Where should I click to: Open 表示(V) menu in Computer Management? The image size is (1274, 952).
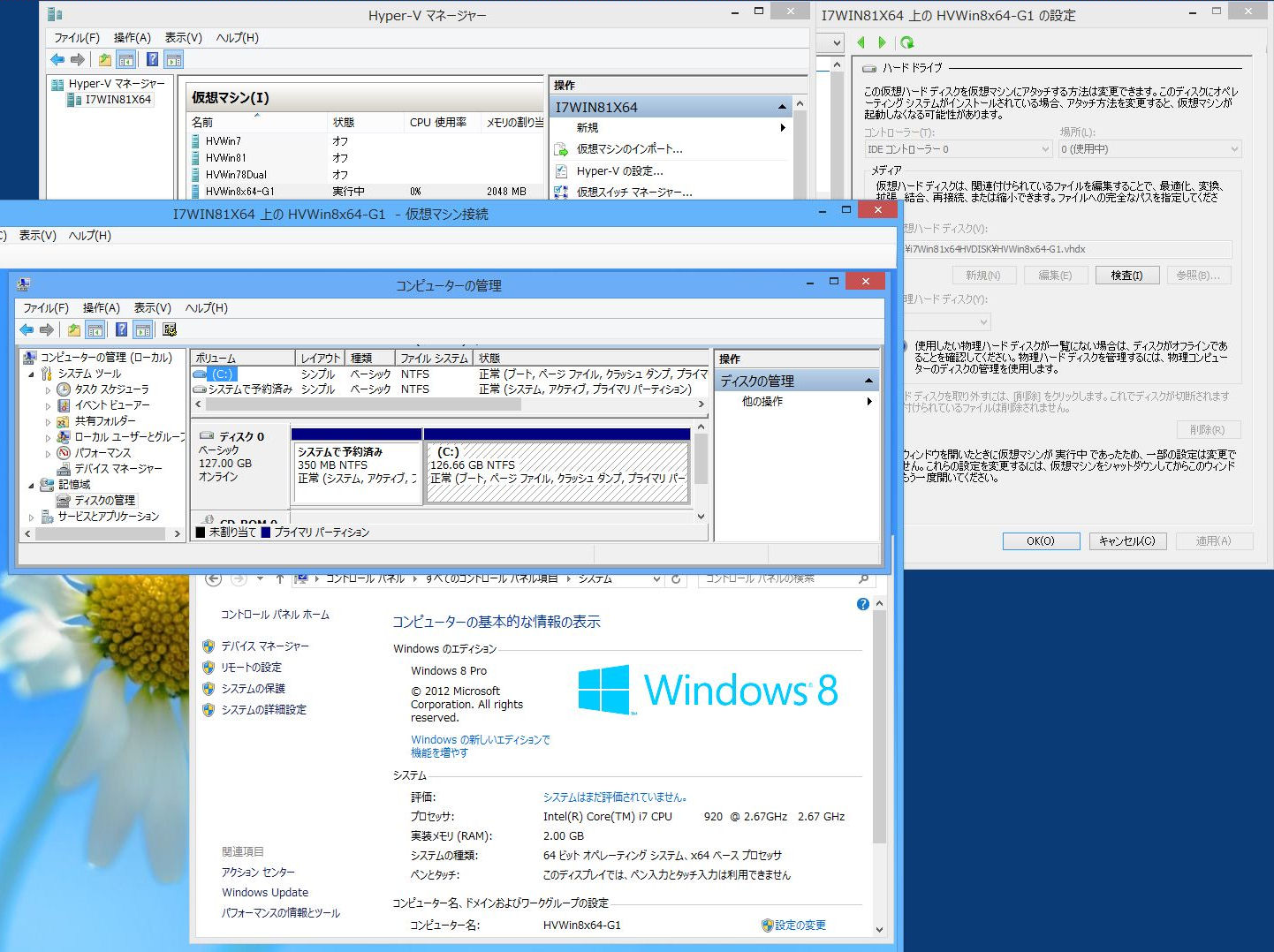(153, 307)
